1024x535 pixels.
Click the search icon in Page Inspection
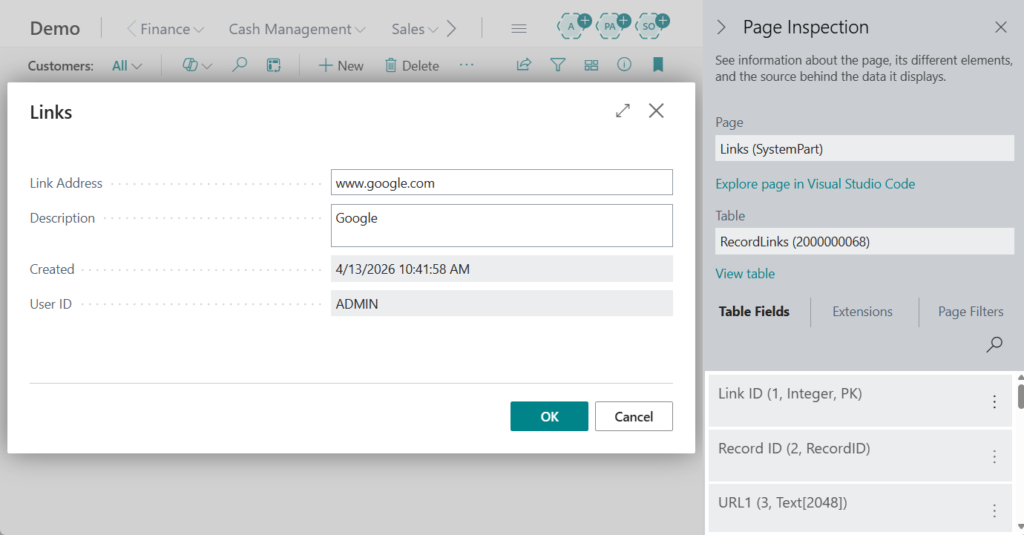(994, 345)
